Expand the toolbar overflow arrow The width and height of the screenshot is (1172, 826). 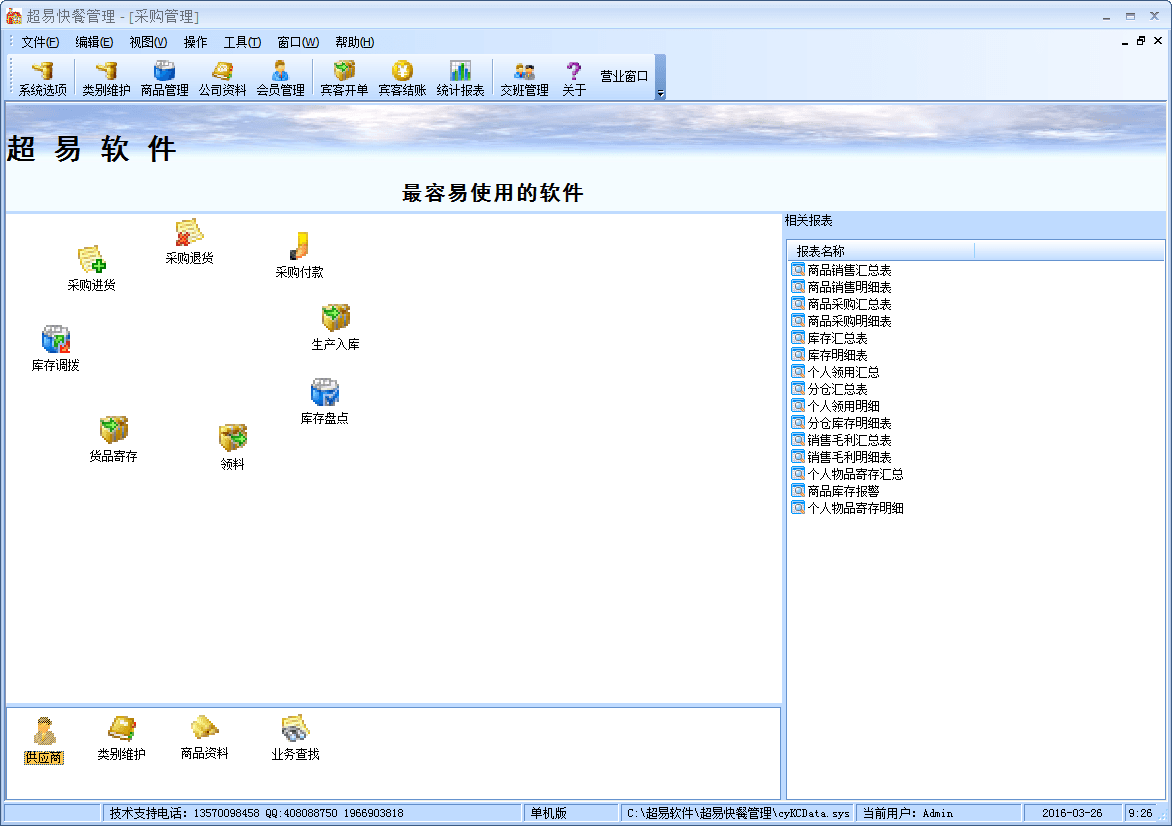pos(660,93)
